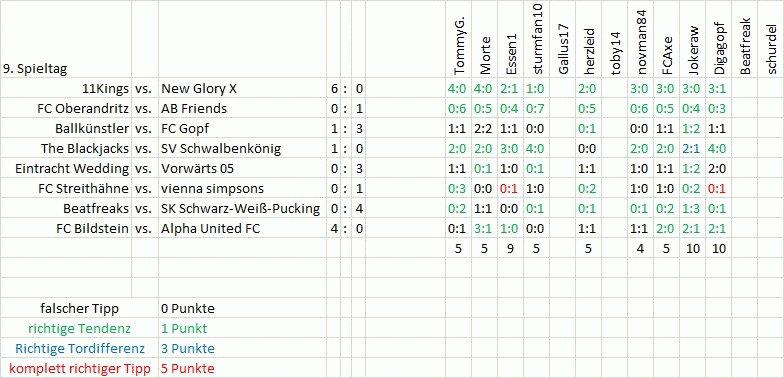Select the 9. Spieltag header cell
Image resolution: width=784 pixels, height=378 pixels.
pos(66,40)
